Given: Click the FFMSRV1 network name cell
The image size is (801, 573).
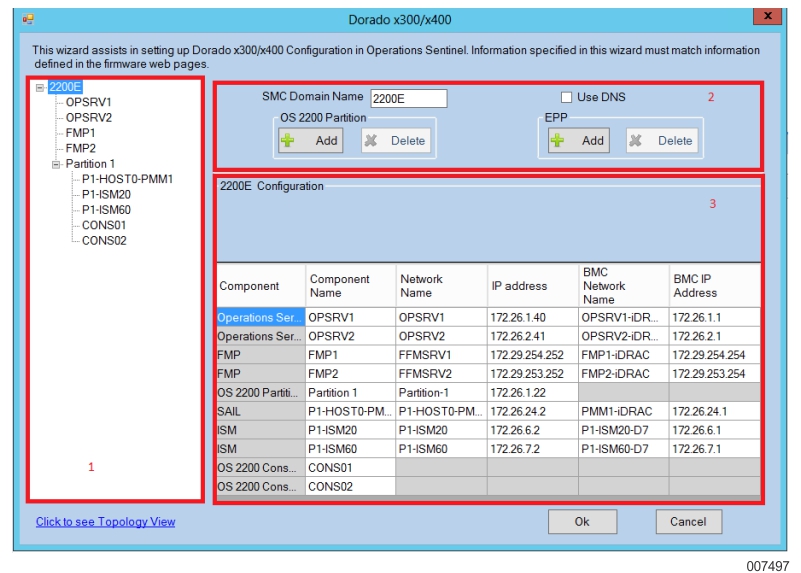Looking at the screenshot, I should tap(442, 355).
